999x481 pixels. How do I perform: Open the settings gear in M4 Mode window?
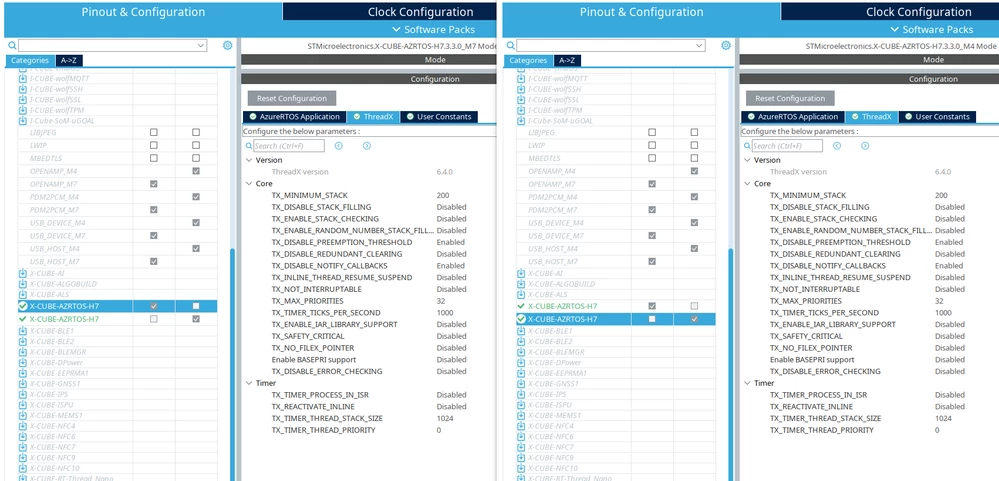pos(726,45)
